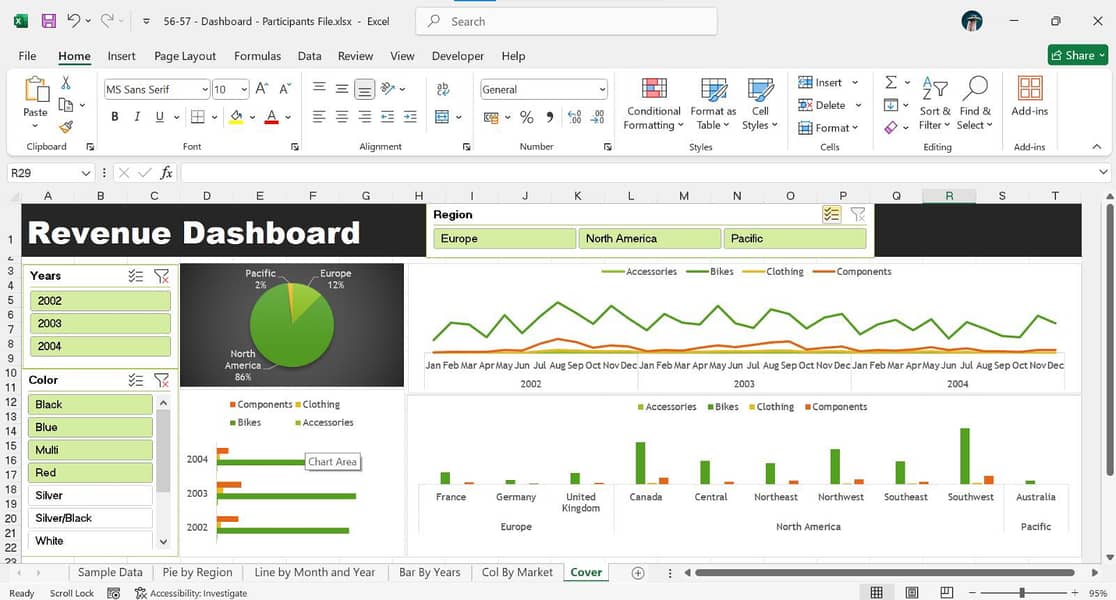The width and height of the screenshot is (1116, 600).
Task: Open the borders dropdown arrow
Action: (214, 117)
